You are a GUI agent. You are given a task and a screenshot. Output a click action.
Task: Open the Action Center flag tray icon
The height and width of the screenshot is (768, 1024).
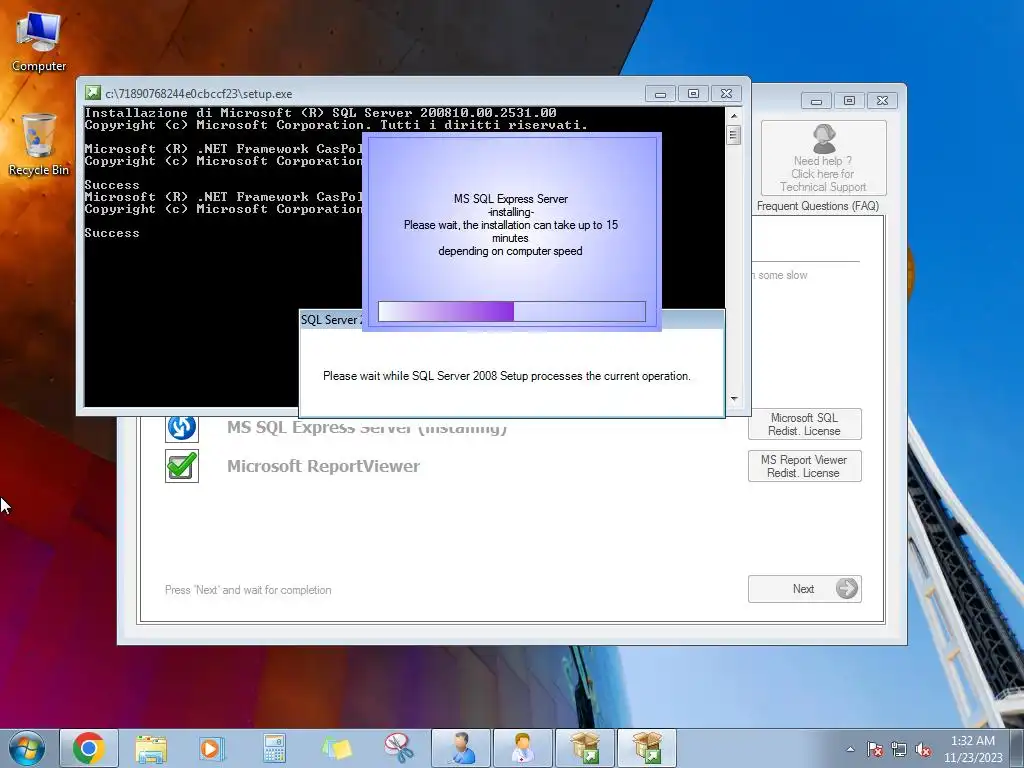click(x=874, y=749)
